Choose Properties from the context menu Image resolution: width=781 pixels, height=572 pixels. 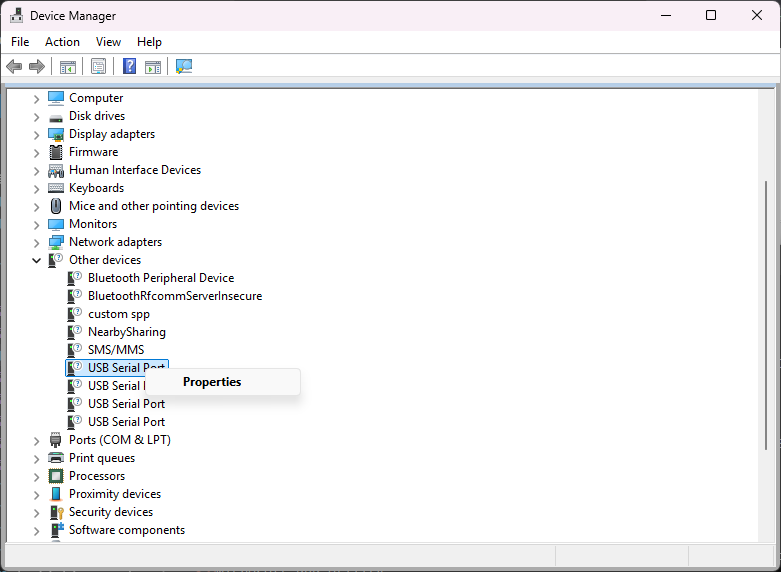(223, 382)
